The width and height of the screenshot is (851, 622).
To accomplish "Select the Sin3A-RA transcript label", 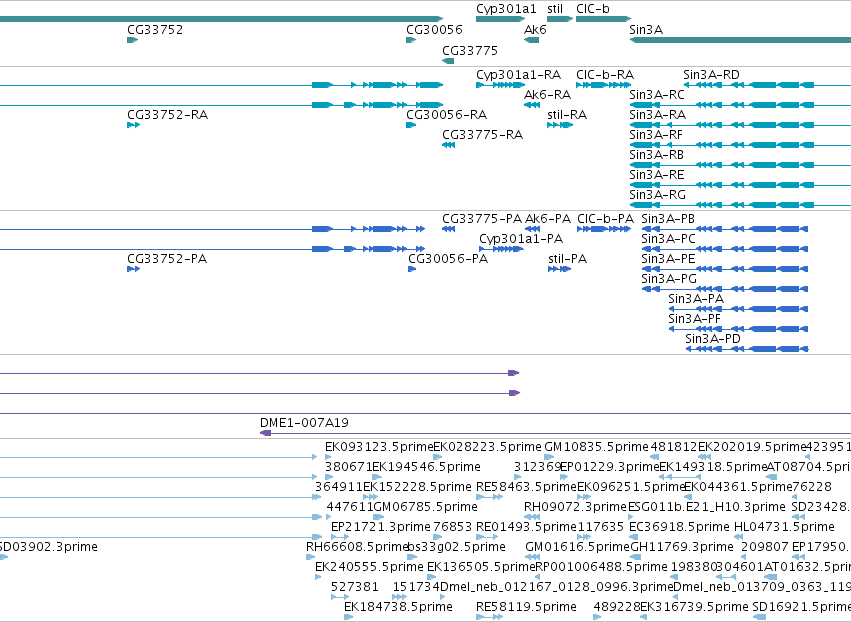I will 657,115.
